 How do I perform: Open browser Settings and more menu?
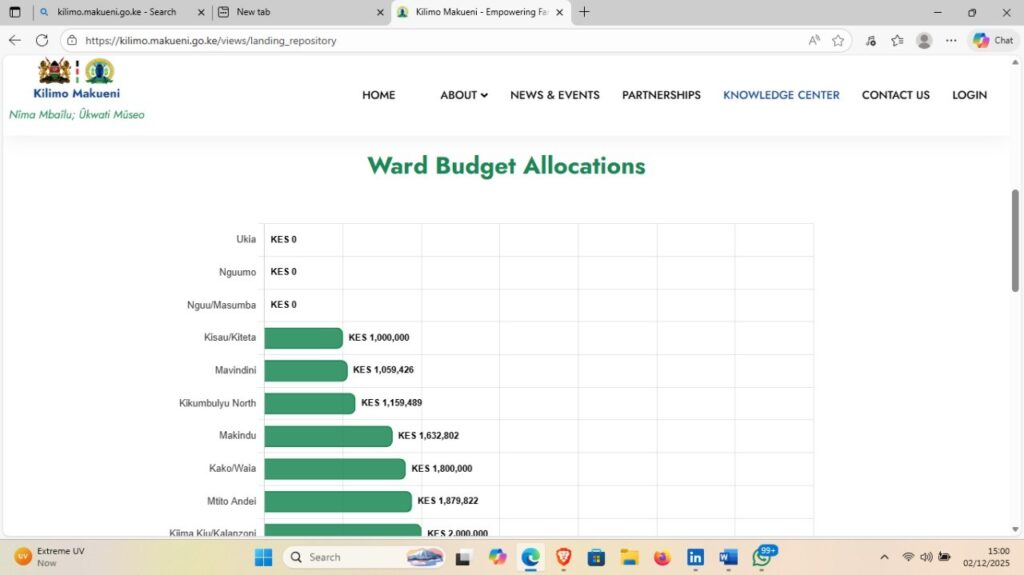pyautogui.click(x=951, y=40)
